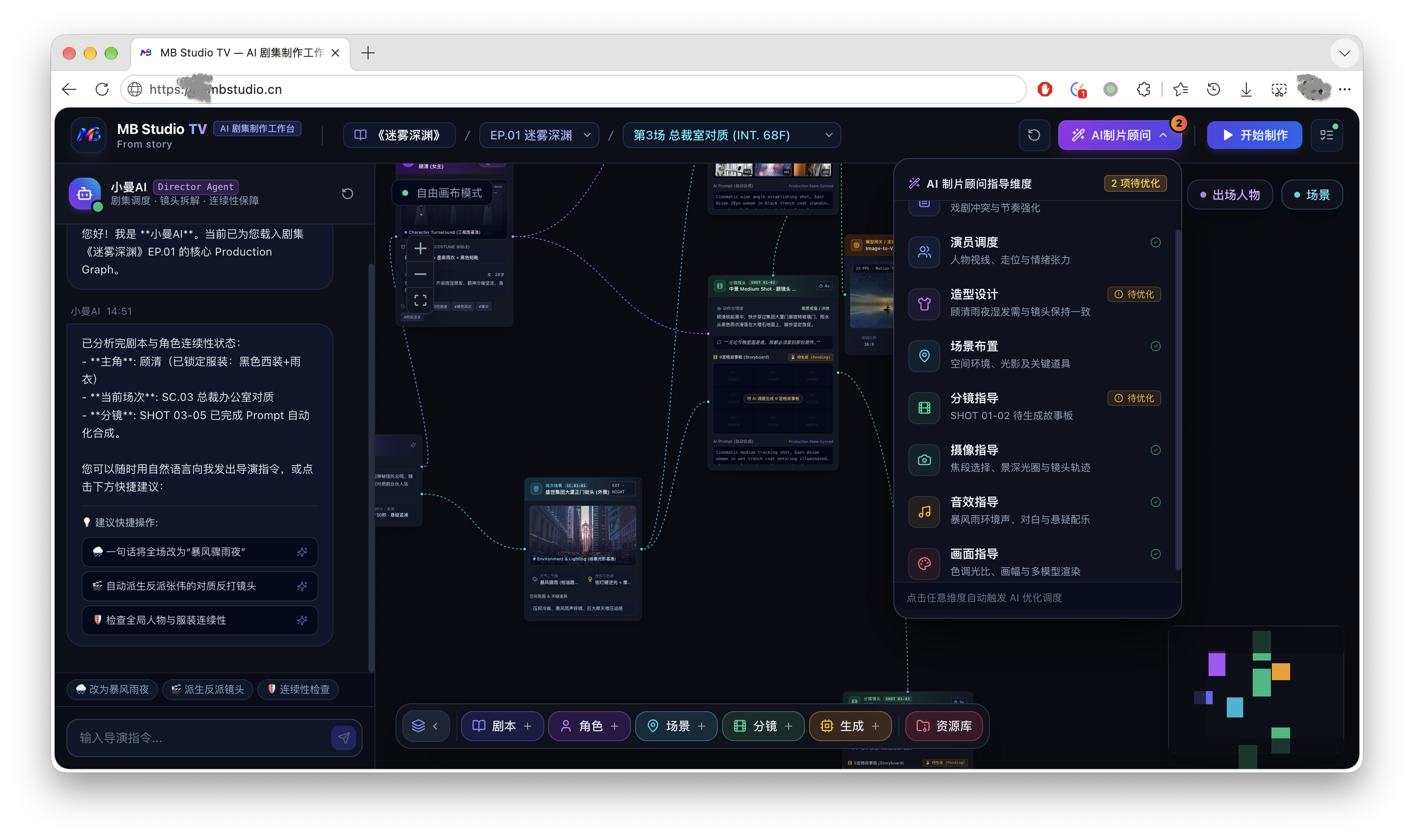Select the 分镜 toolbar item

[x=763, y=726]
